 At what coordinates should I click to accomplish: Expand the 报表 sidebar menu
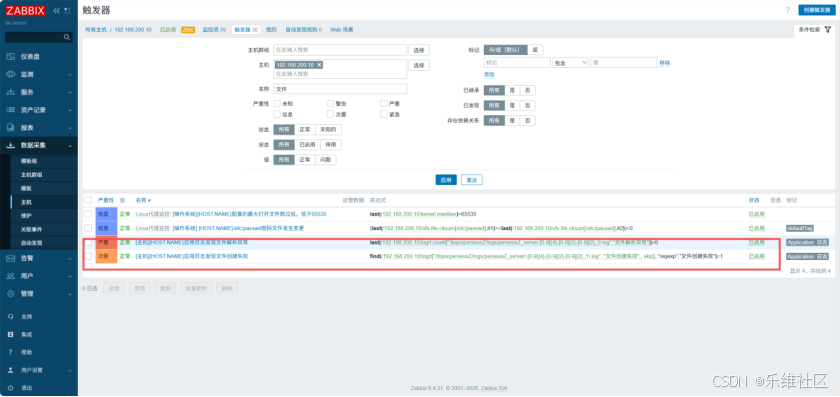point(70,128)
